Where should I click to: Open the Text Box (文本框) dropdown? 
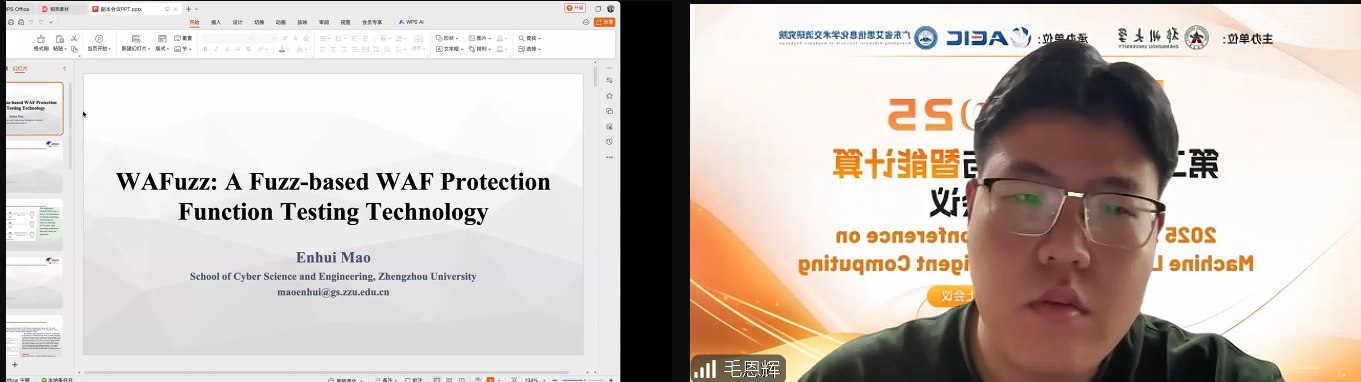450,48
